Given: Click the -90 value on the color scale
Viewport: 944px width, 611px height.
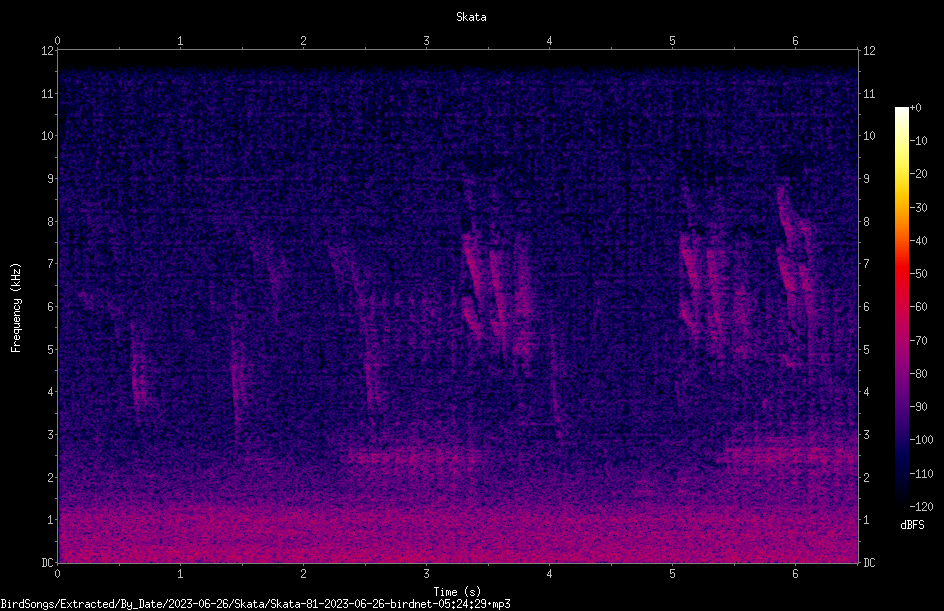Looking at the screenshot, I should tap(919, 407).
